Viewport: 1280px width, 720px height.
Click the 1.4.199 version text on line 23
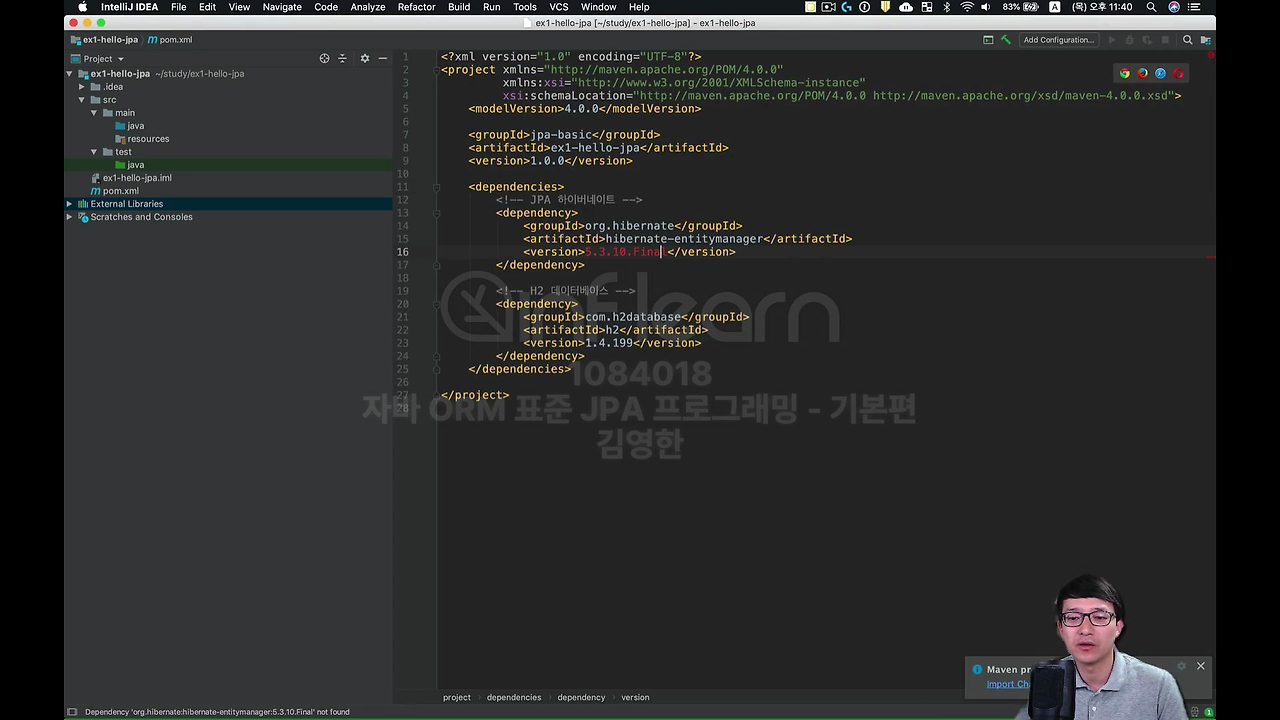click(x=609, y=343)
